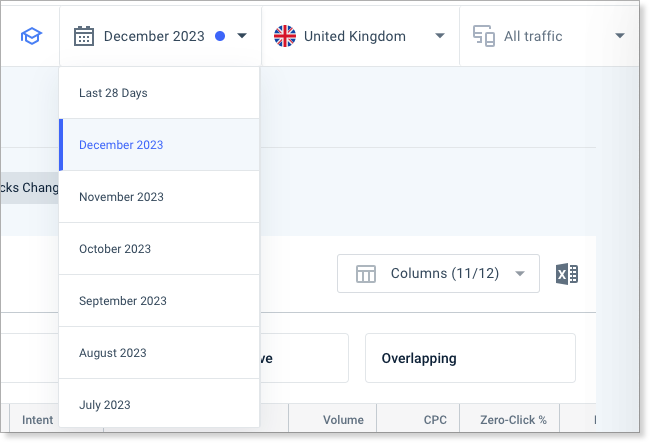Open the Columns (11/12) dropdown
Image resolution: width=650 pixels, height=443 pixels.
pos(438,274)
